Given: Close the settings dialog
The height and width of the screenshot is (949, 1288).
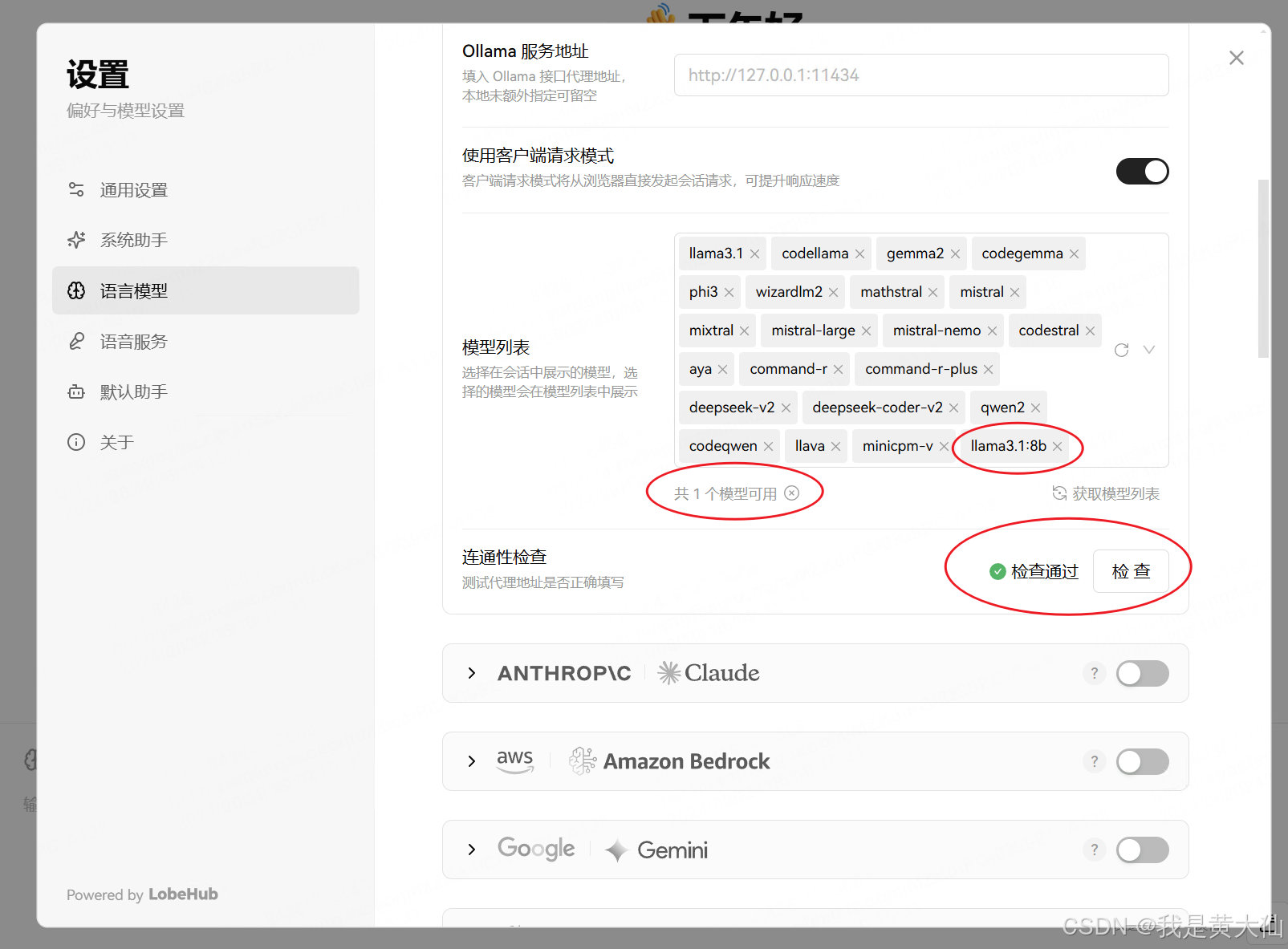Looking at the screenshot, I should (x=1237, y=58).
